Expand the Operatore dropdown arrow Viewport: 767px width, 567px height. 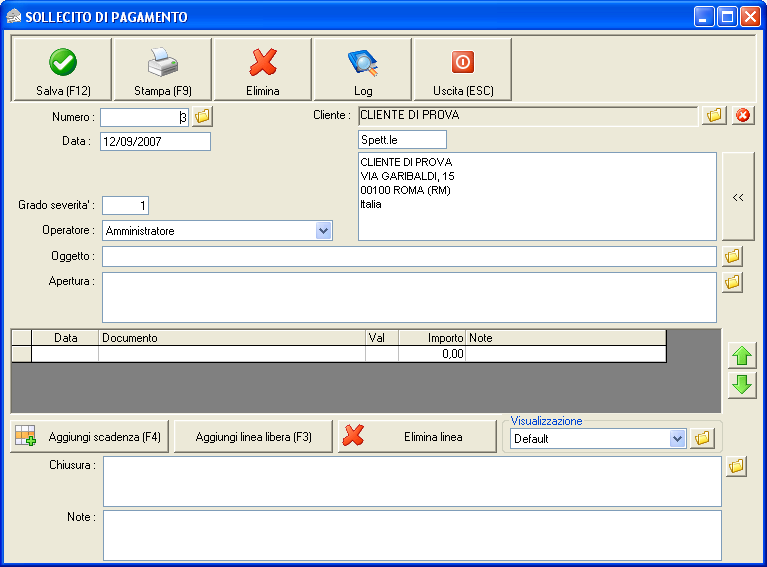click(x=323, y=230)
